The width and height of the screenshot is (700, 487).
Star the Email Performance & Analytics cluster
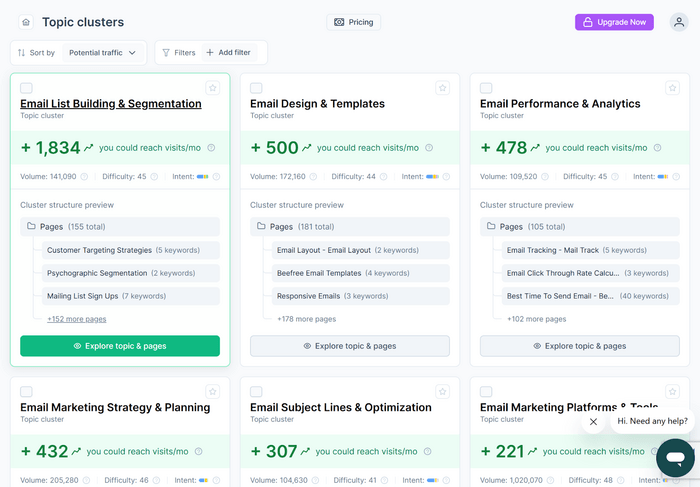[672, 88]
